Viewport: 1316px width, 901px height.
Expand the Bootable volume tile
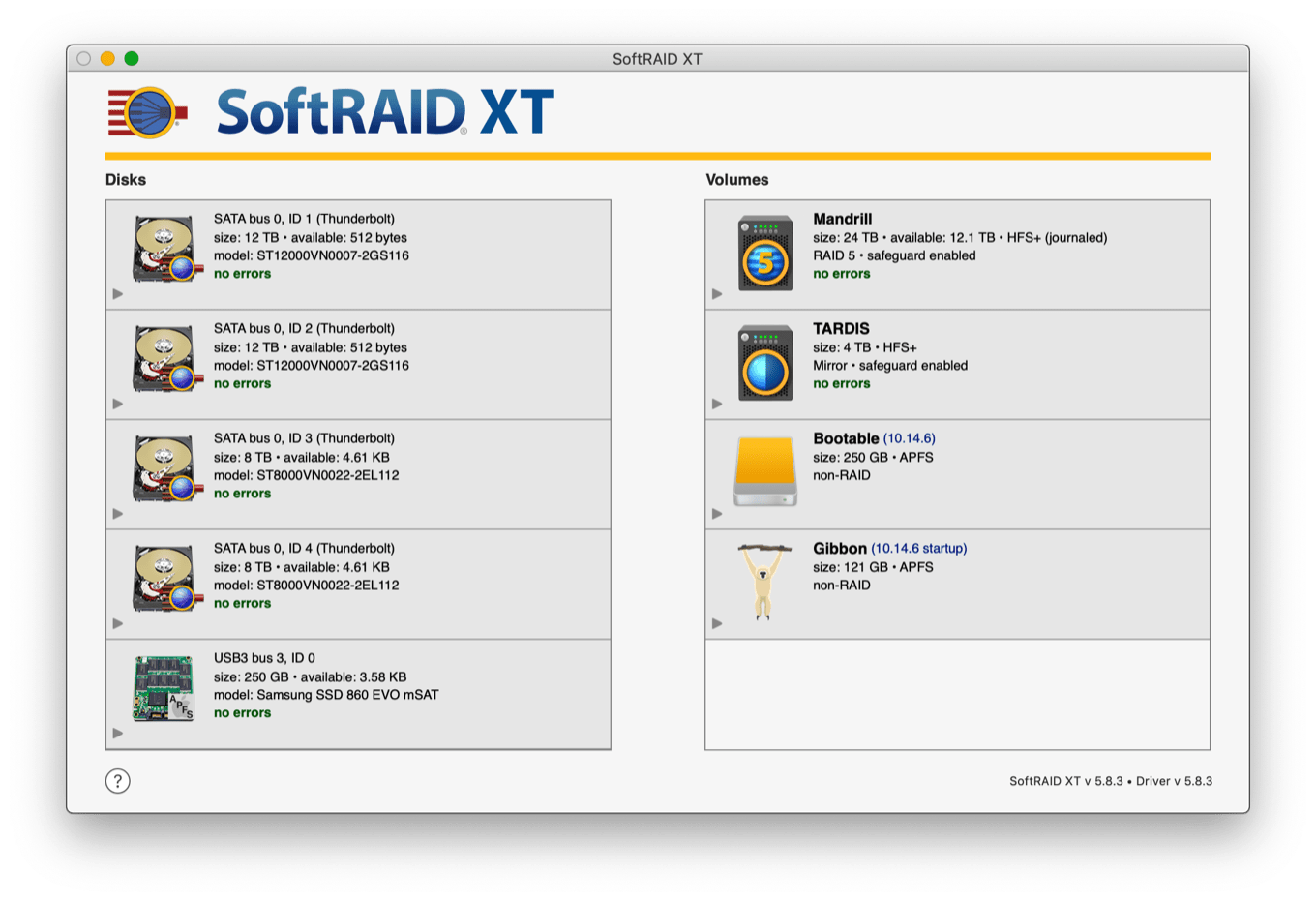pyautogui.click(x=717, y=514)
